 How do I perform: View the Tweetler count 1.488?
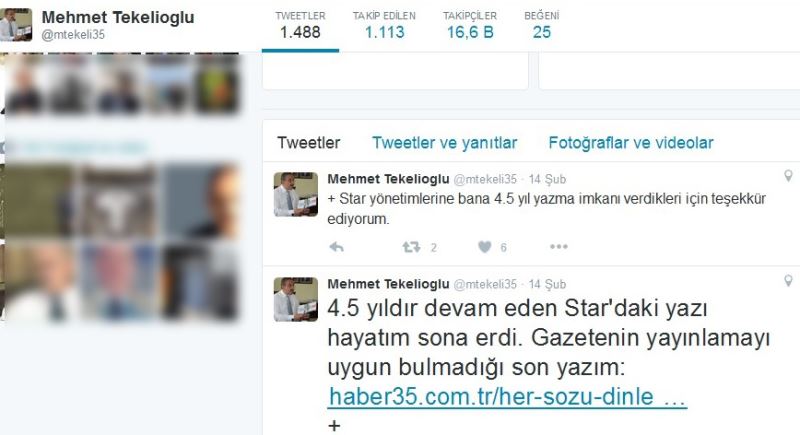[300, 25]
